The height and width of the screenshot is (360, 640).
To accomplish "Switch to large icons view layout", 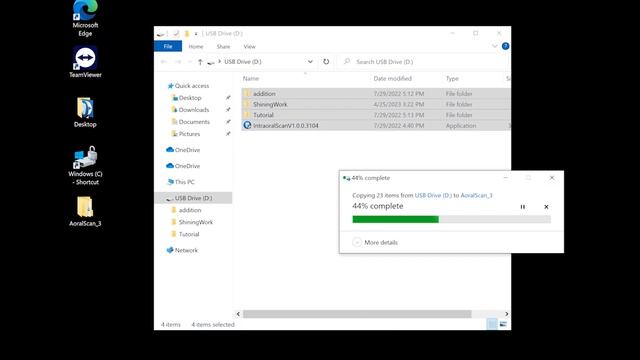I will [503, 324].
